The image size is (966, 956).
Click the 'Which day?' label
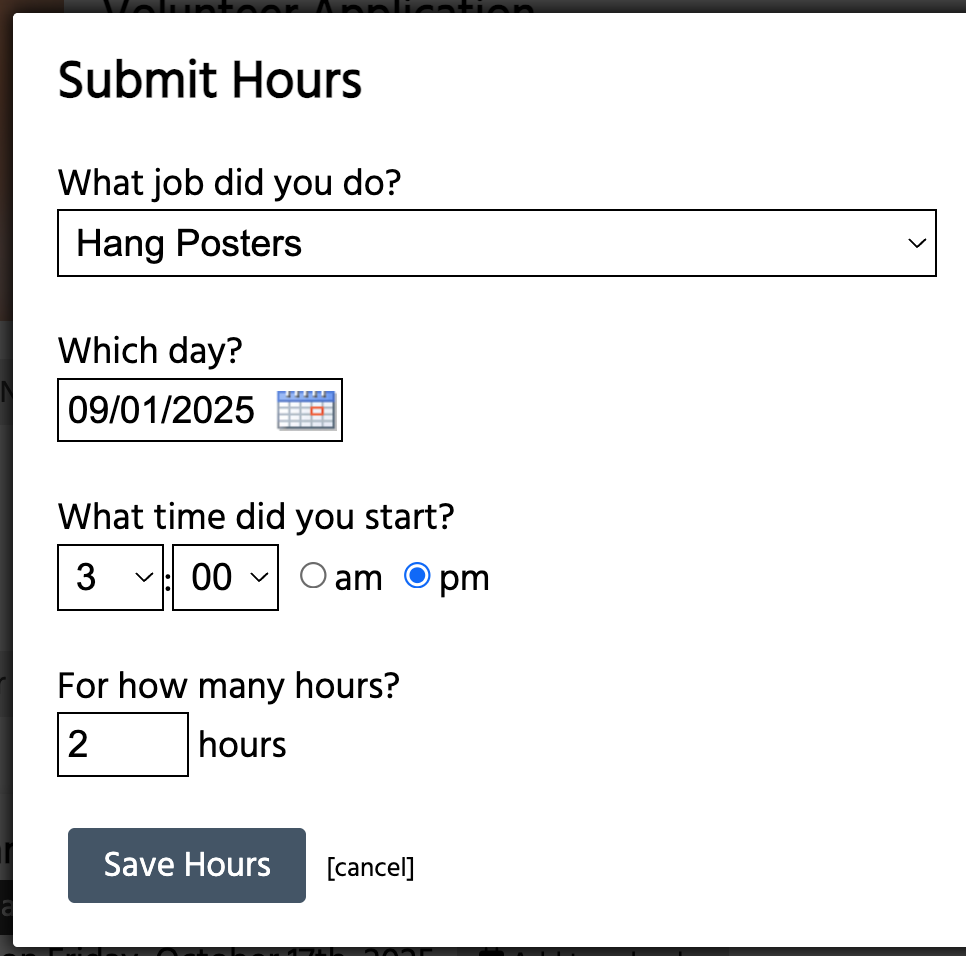[150, 350]
